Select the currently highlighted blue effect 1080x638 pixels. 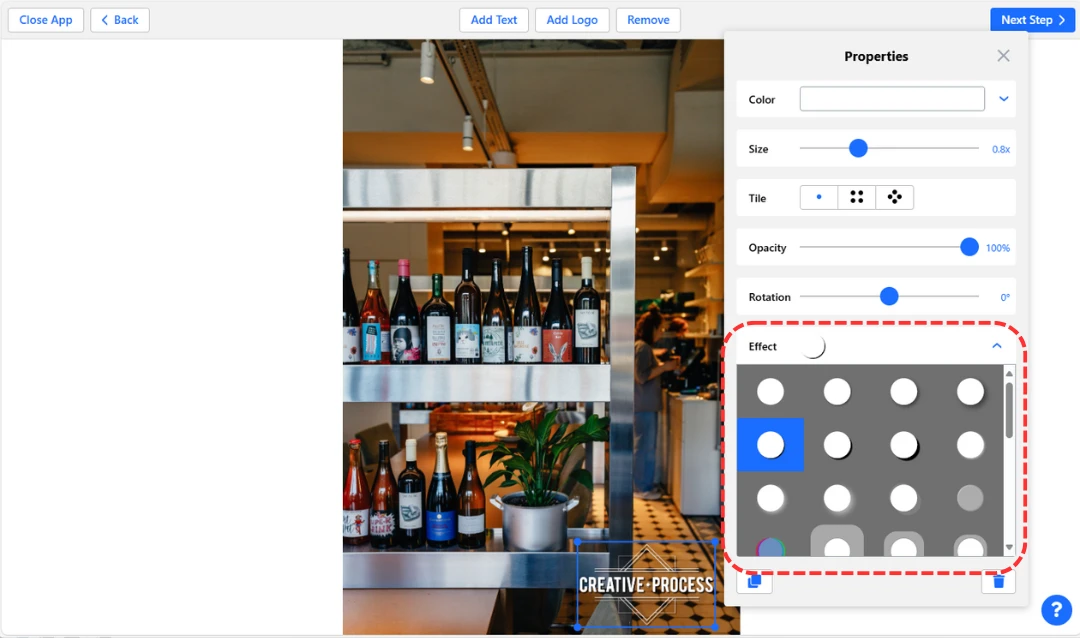point(770,445)
